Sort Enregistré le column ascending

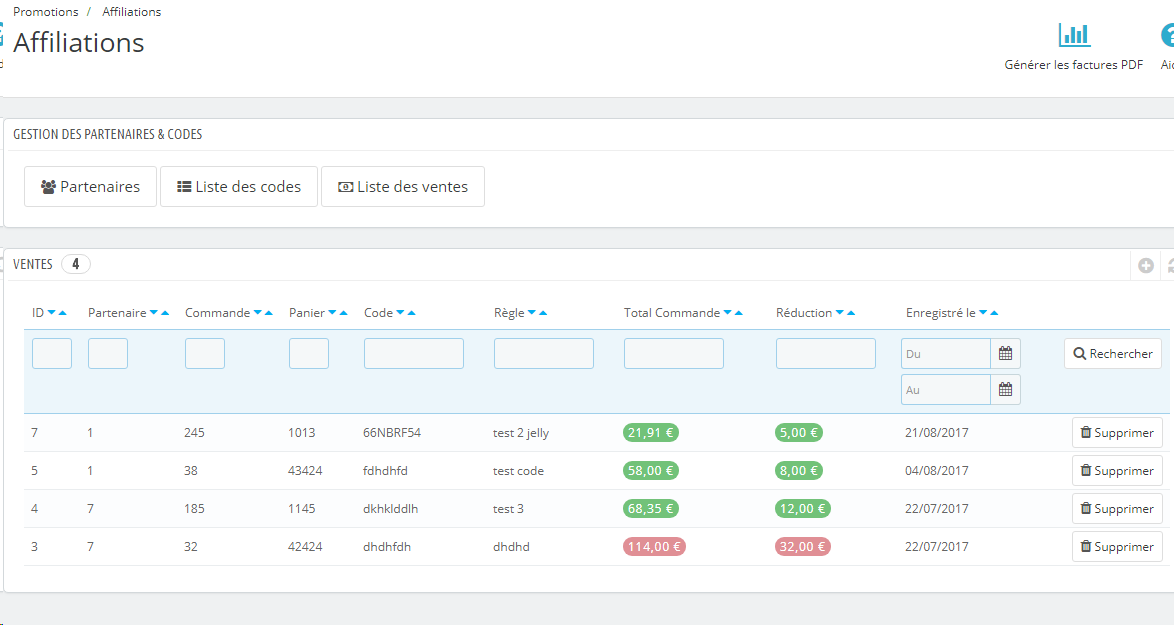(x=994, y=313)
